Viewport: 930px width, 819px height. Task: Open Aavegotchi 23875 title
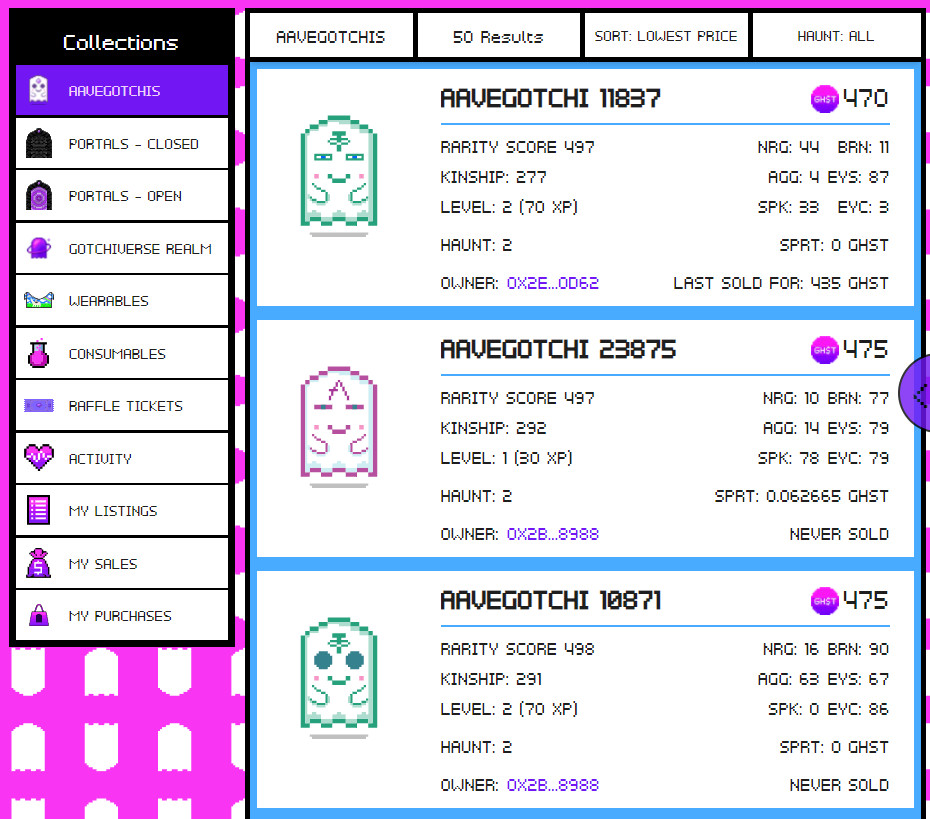558,349
